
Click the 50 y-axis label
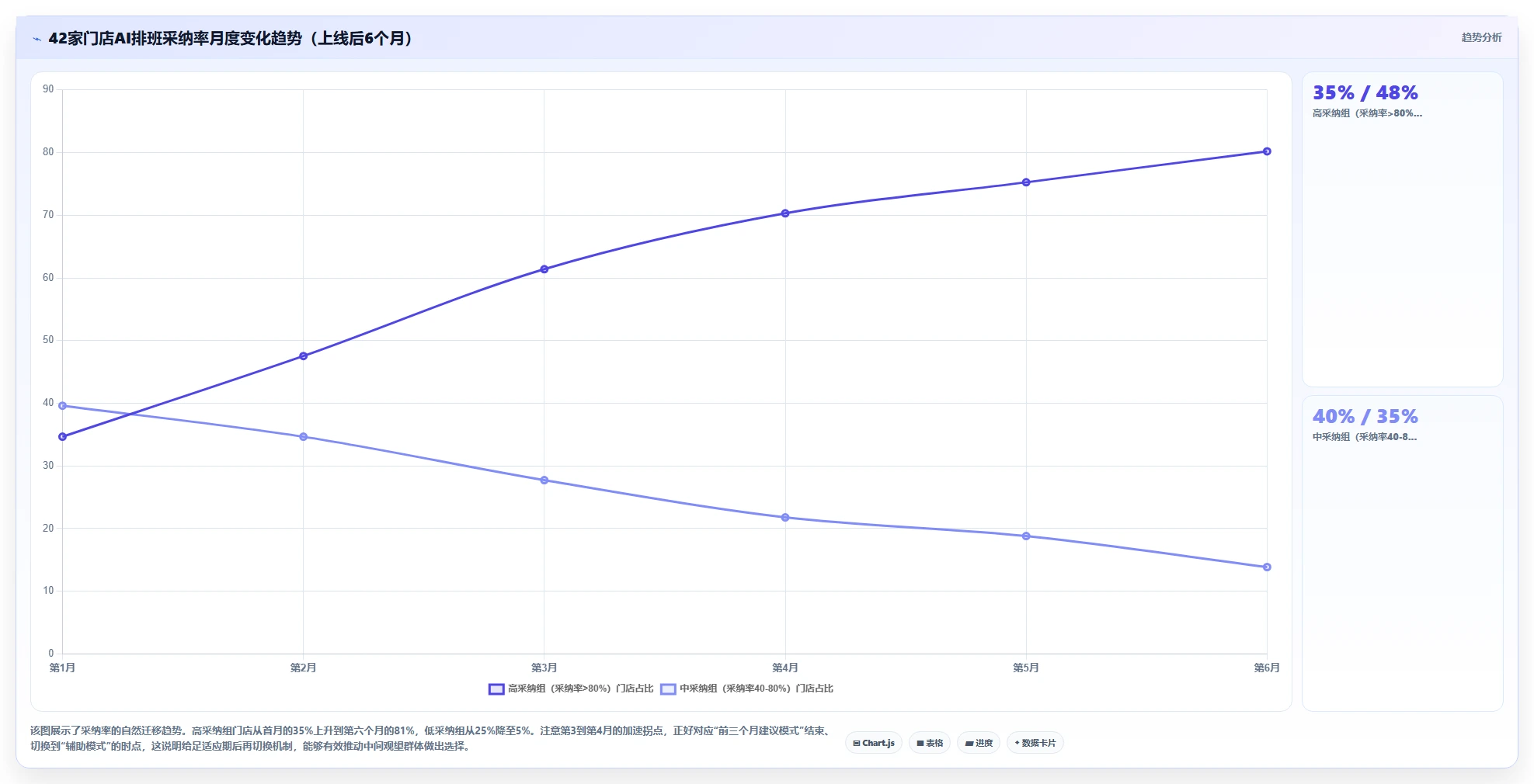pos(48,340)
